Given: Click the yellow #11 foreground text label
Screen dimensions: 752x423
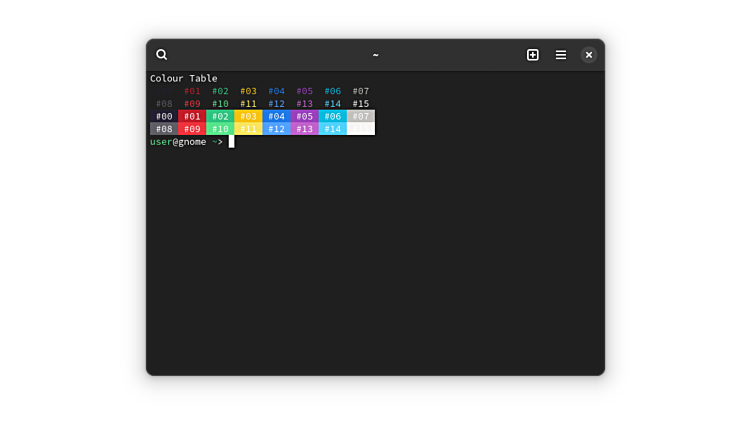Looking at the screenshot, I should (248, 104).
